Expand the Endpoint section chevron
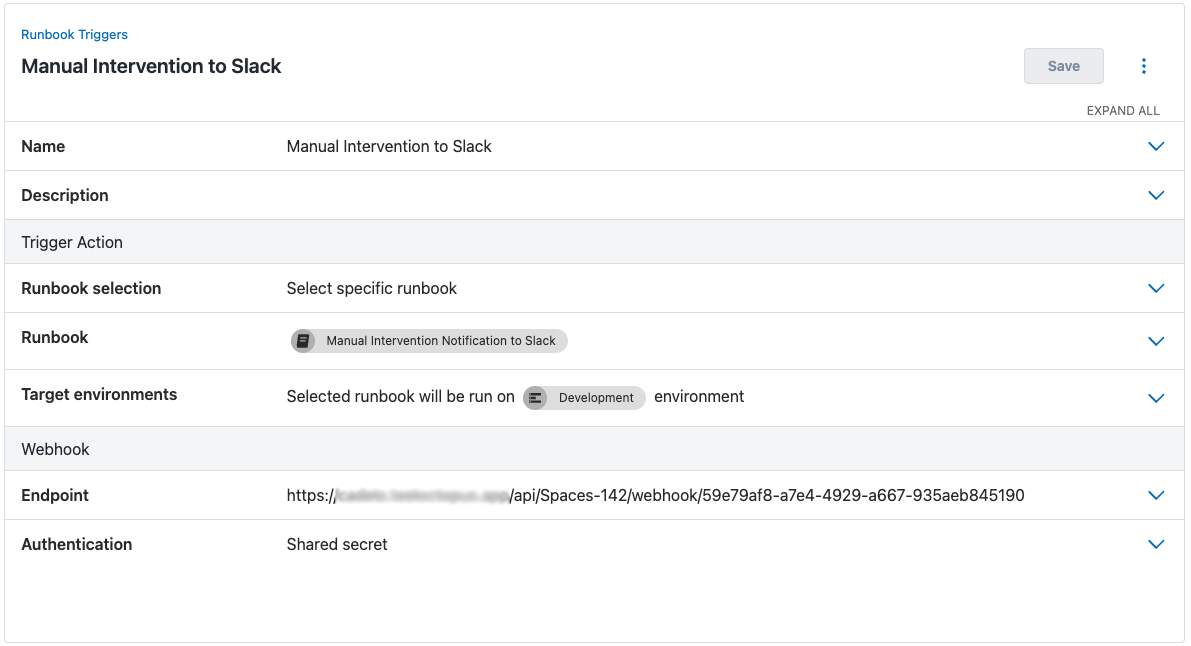Screen dimensions: 1191x646 [x=1156, y=496]
